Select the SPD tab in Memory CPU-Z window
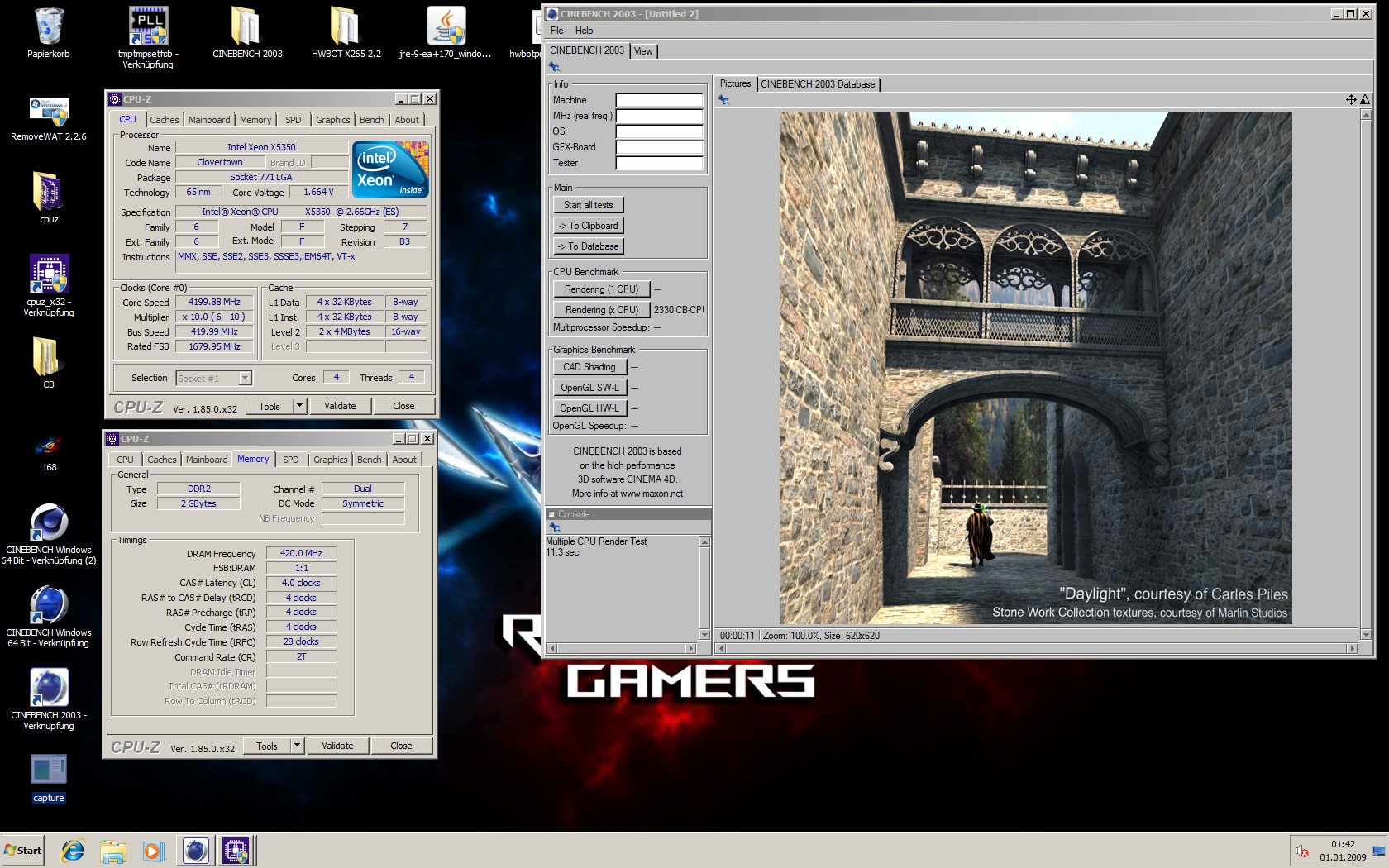 (x=290, y=460)
